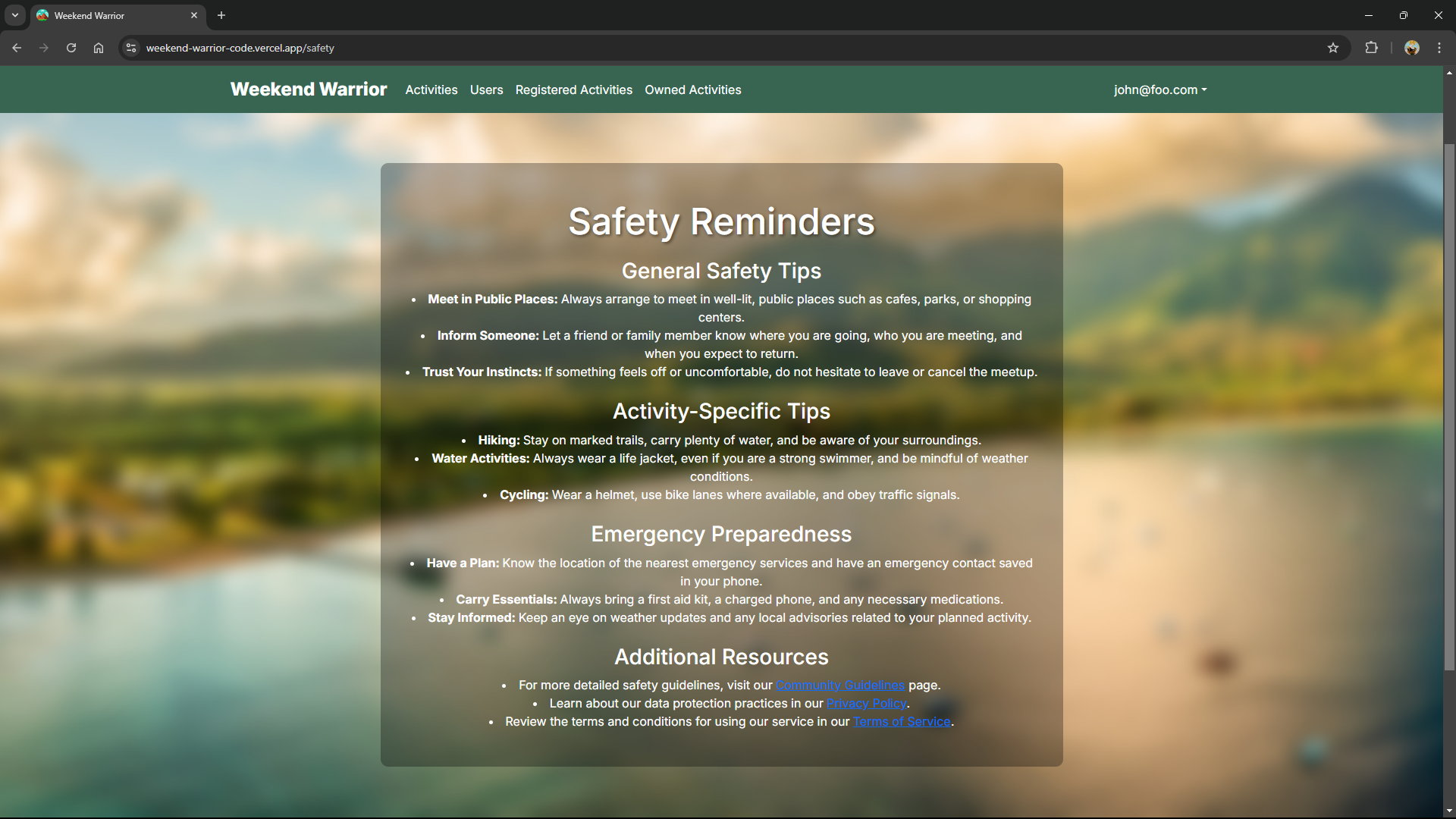The image size is (1456, 819).
Task: Open the Terms of Service link
Action: click(901, 721)
